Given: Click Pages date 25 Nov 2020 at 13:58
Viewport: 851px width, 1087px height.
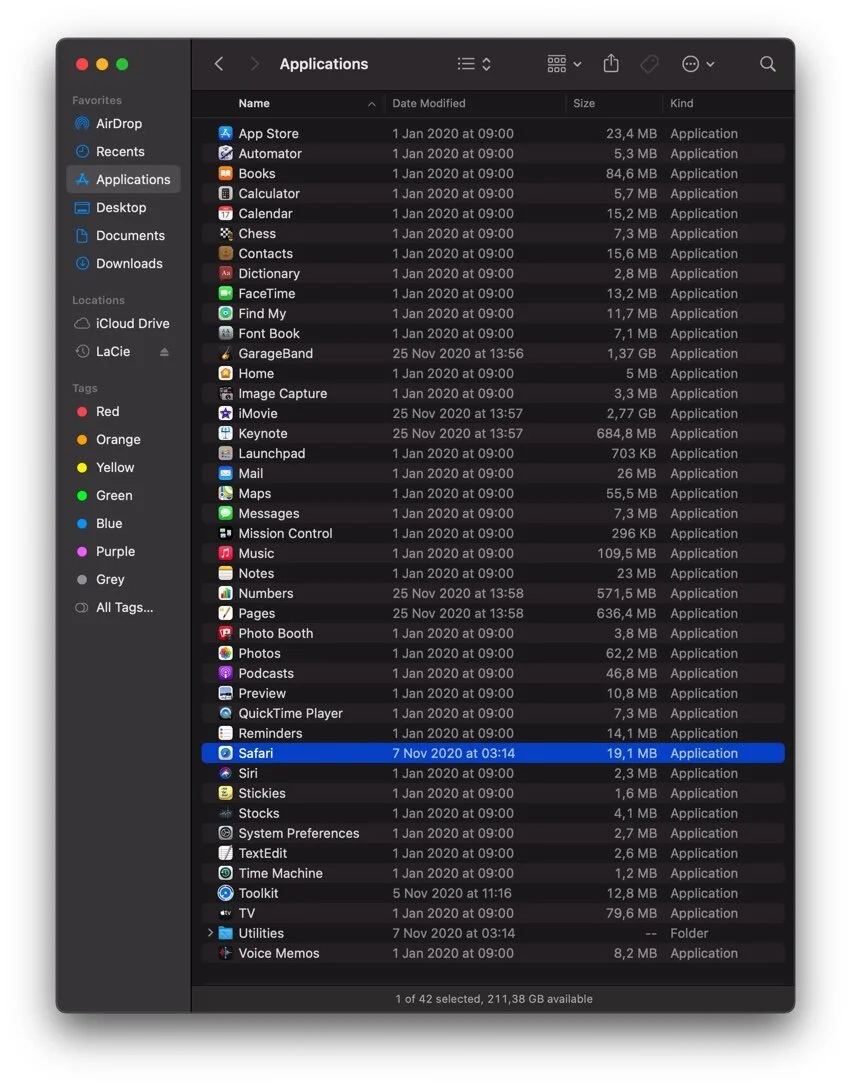Looking at the screenshot, I should click(x=457, y=614).
